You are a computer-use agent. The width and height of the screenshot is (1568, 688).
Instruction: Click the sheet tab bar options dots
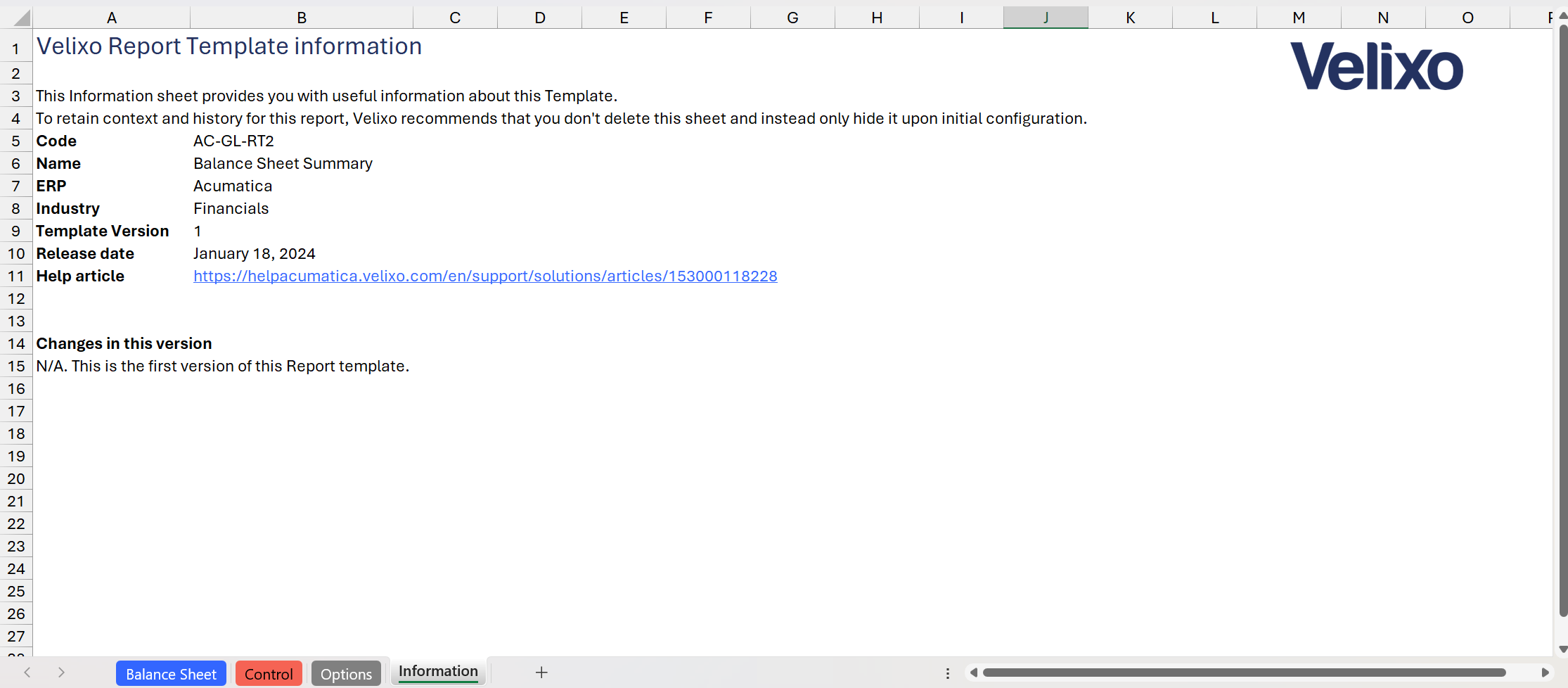[x=948, y=673]
